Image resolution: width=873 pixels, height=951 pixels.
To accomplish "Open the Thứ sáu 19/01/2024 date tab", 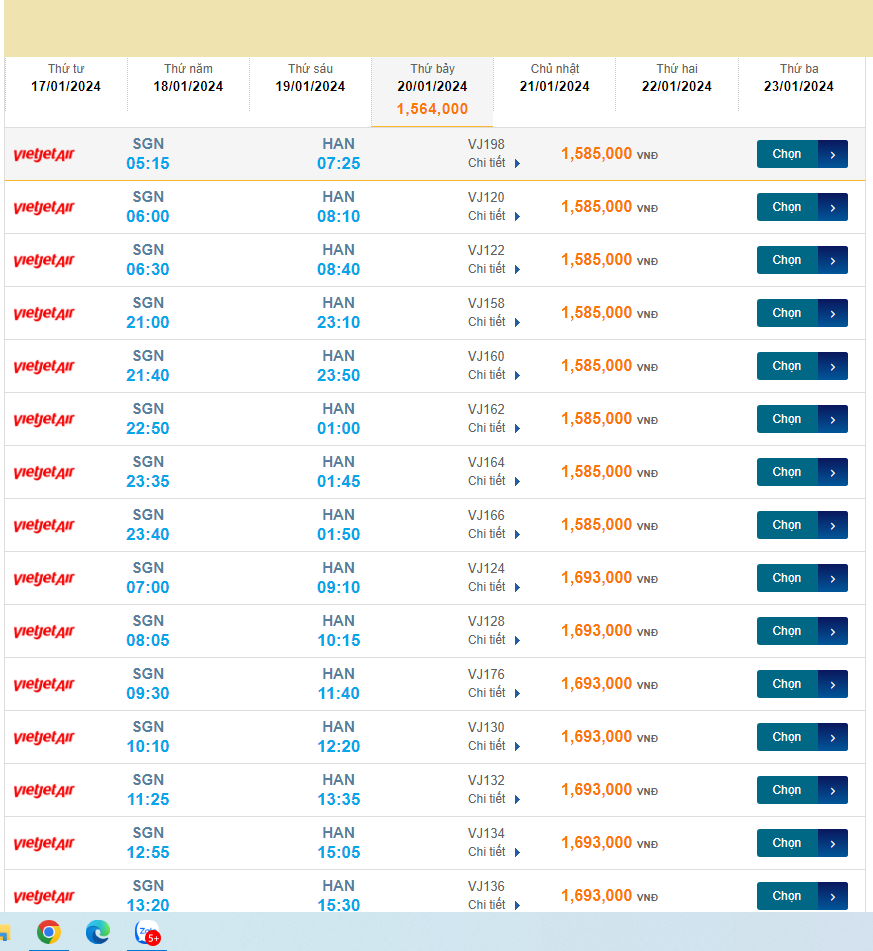I will 310,78.
